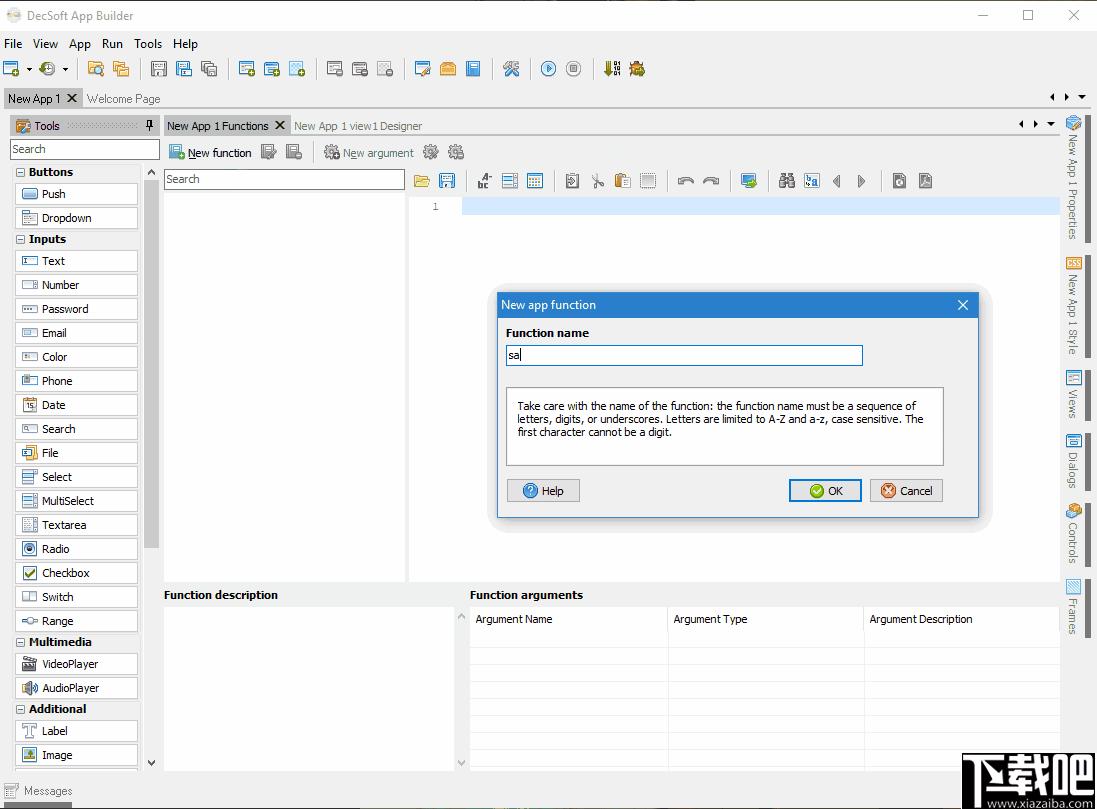Image resolution: width=1097 pixels, height=809 pixels.
Task: Click the remove function icon
Action: tap(294, 152)
